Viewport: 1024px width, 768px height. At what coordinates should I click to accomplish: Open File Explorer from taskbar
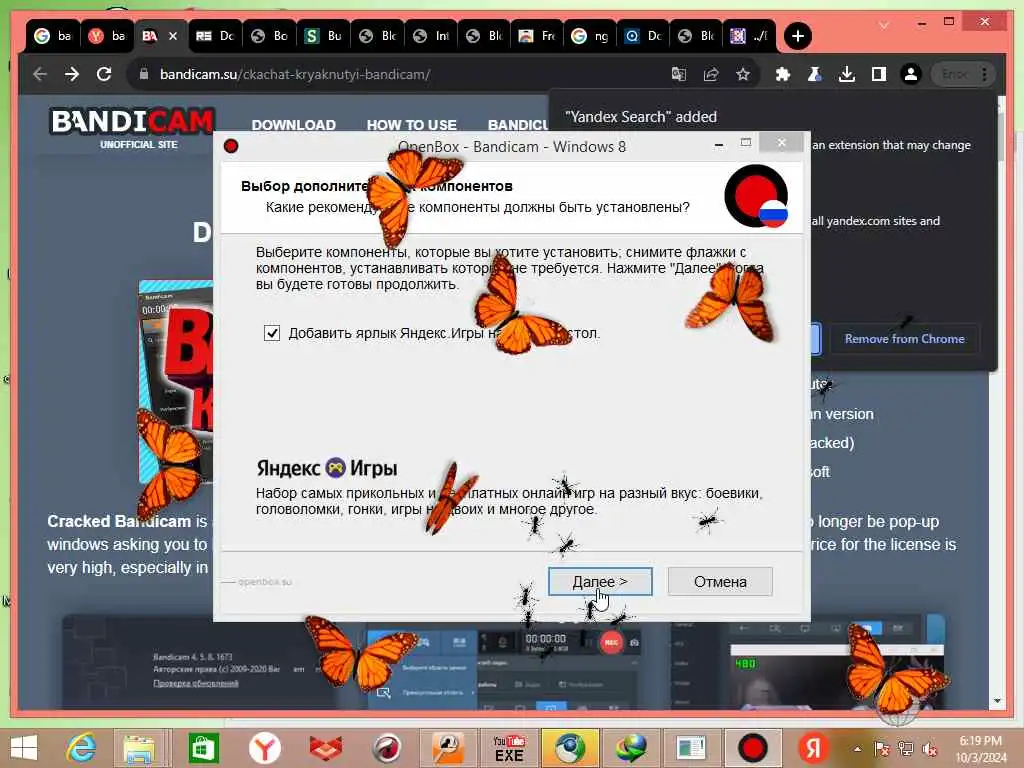point(138,748)
